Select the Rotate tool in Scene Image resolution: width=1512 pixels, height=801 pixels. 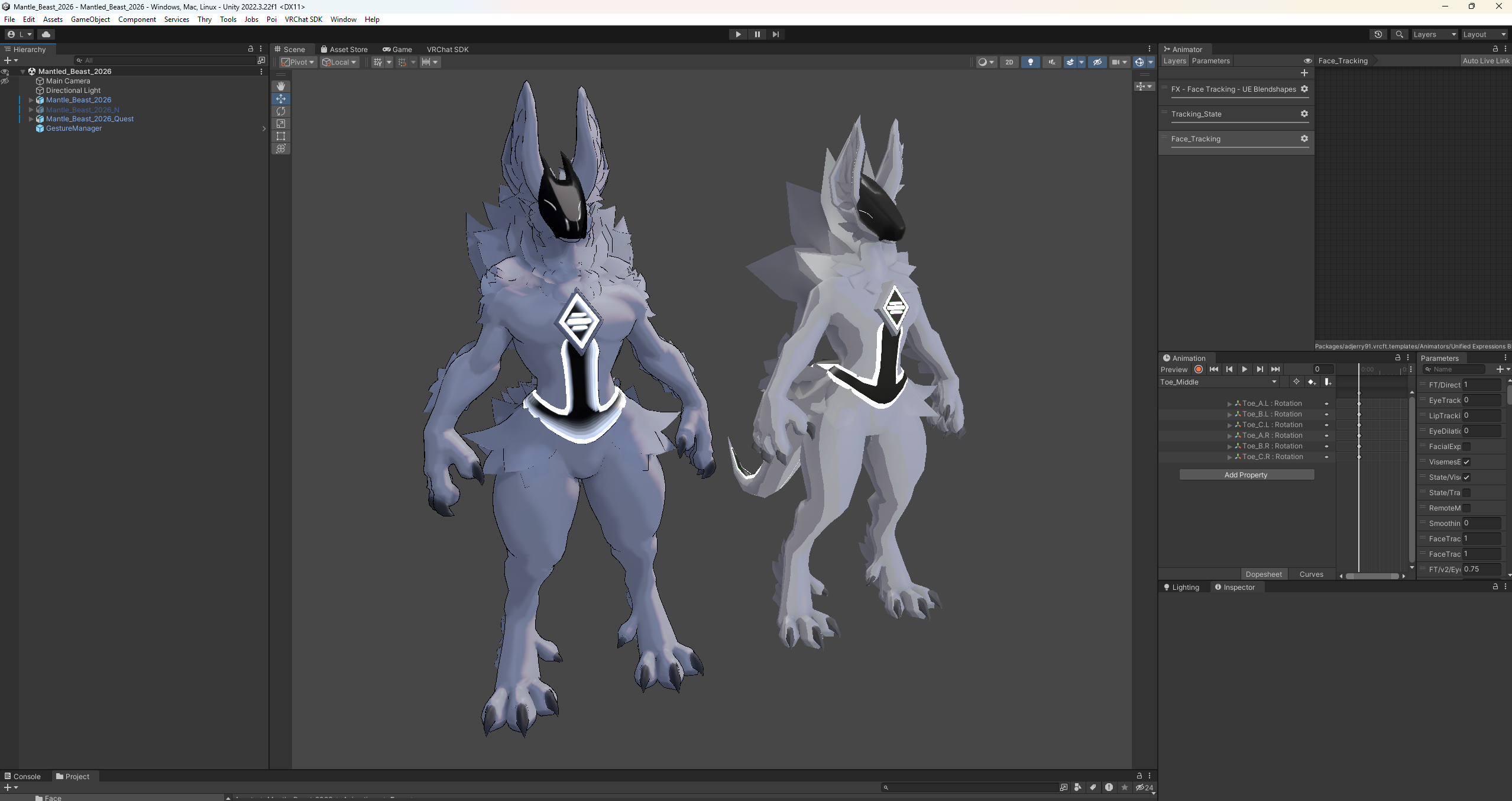click(x=281, y=111)
